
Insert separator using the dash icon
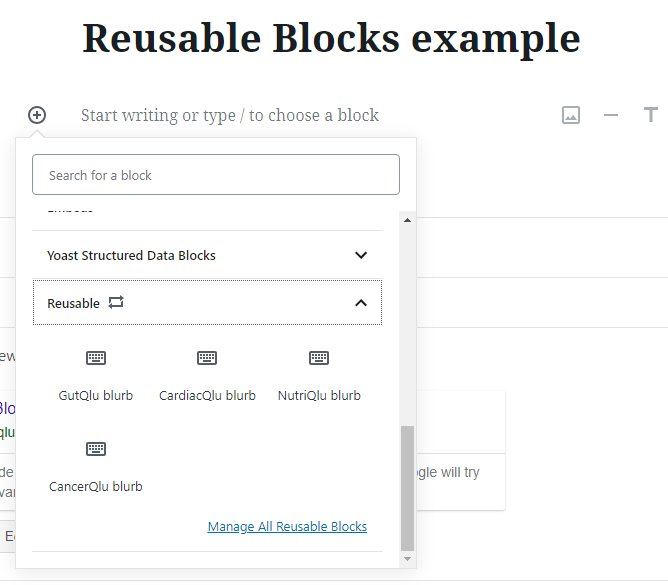click(x=611, y=115)
